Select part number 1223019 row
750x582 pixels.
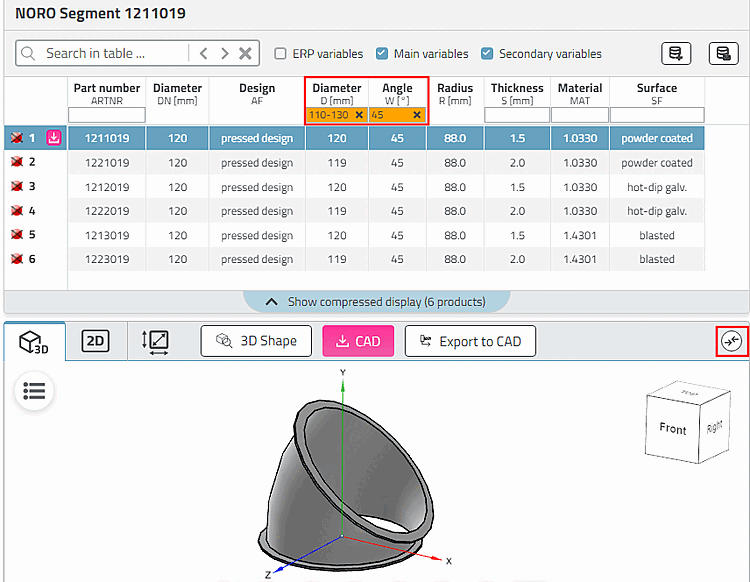click(x=107, y=259)
